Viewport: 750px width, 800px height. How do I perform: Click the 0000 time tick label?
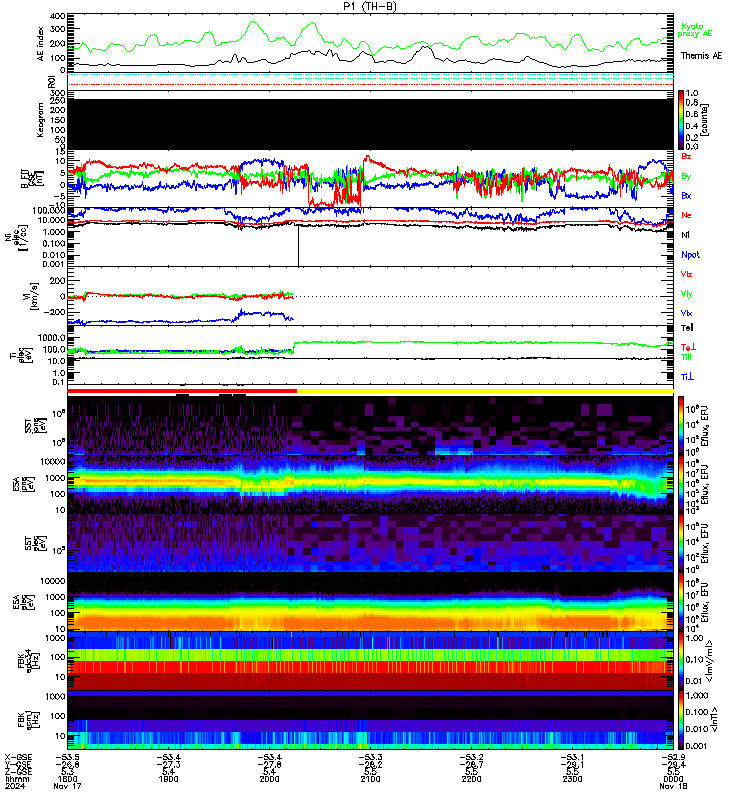coord(673,779)
